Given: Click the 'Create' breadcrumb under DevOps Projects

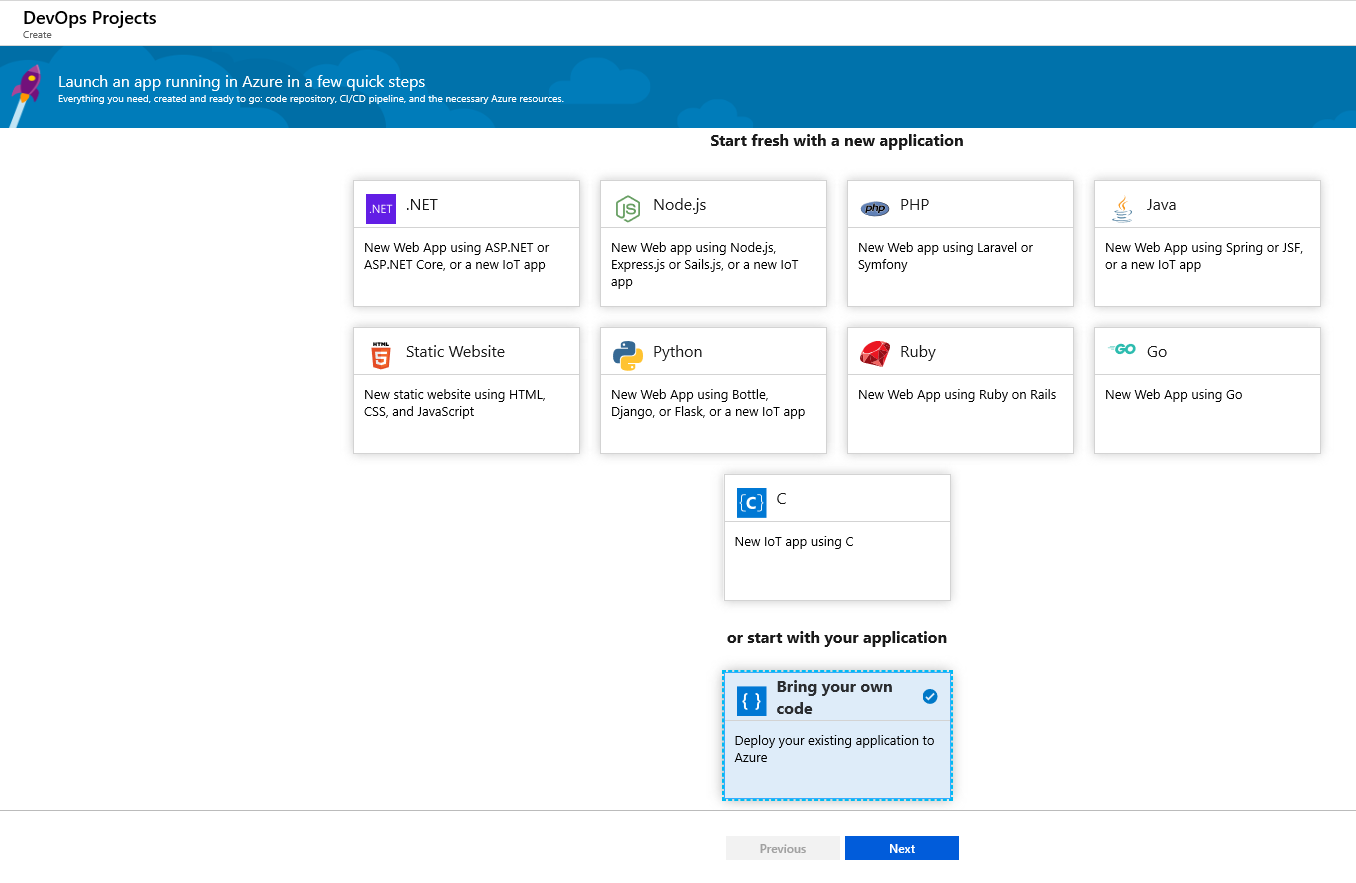Looking at the screenshot, I should 37,35.
